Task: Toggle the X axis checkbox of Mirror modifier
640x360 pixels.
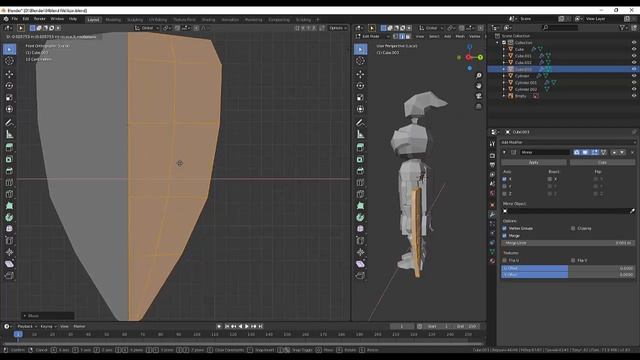Action: pos(504,179)
